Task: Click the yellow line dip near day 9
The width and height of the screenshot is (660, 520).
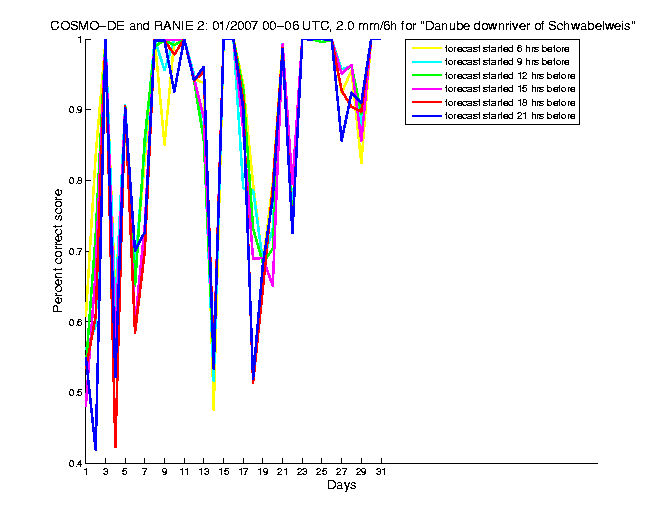Action: (164, 144)
